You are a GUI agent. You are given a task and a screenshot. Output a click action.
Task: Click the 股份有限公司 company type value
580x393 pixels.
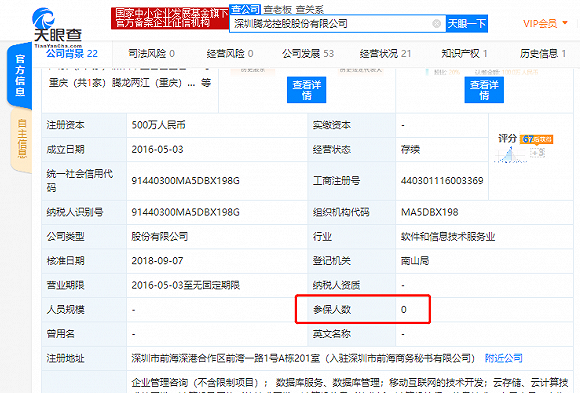(159, 236)
